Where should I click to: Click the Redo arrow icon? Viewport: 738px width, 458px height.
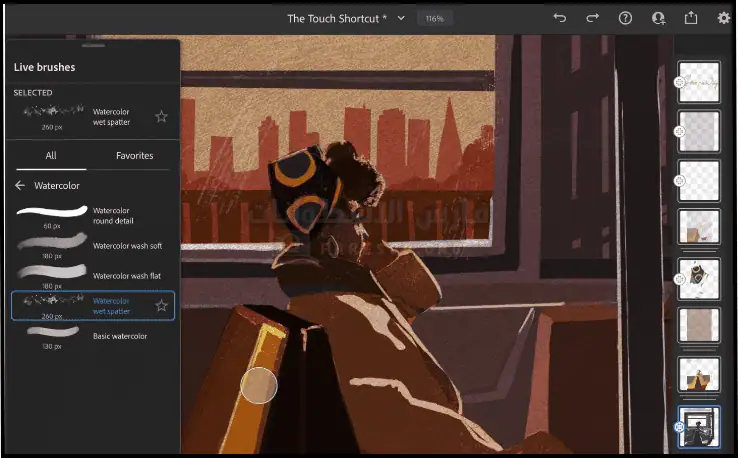pos(593,18)
